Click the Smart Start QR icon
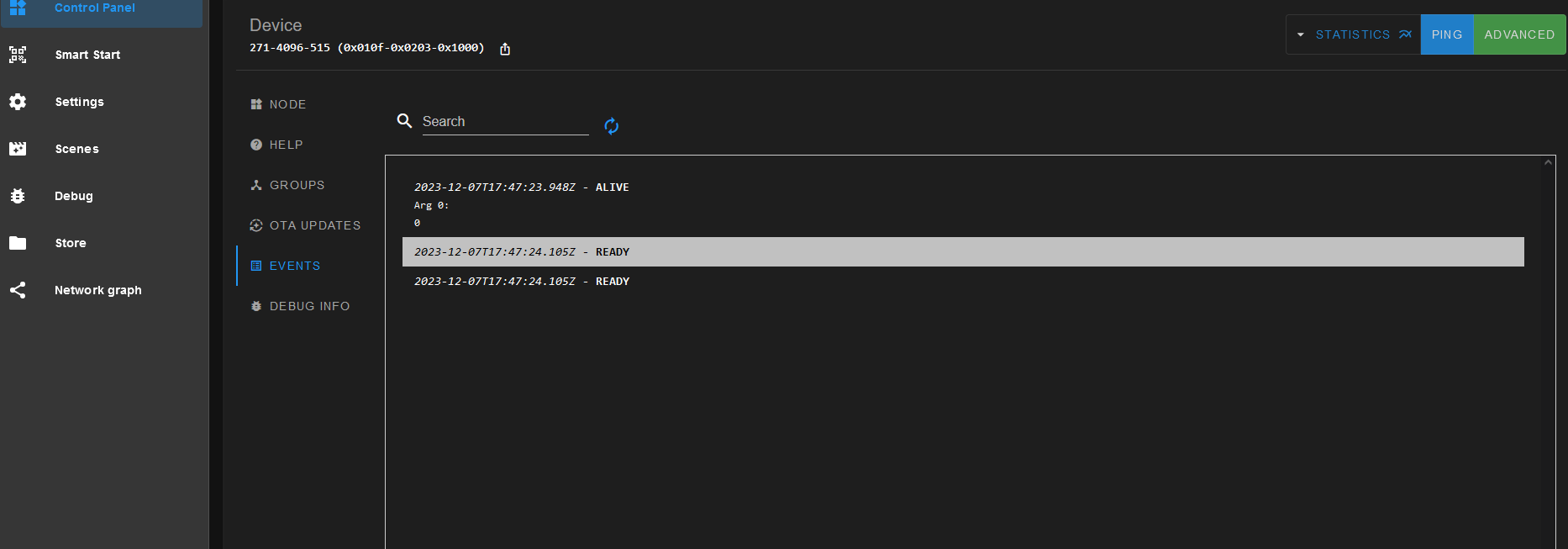The width and height of the screenshot is (1568, 549). point(18,55)
